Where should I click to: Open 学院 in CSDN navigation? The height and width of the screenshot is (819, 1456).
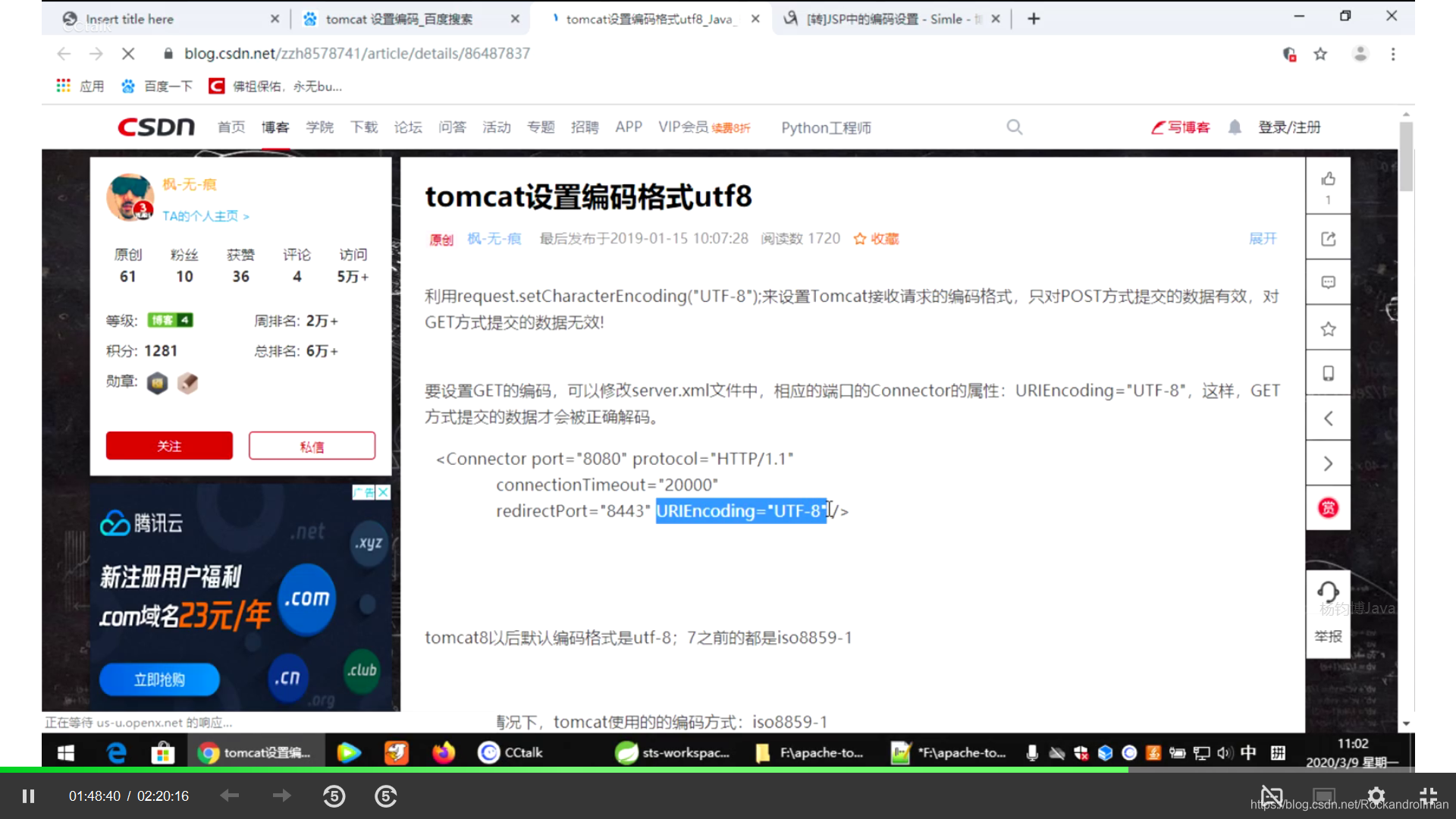pyautogui.click(x=320, y=127)
